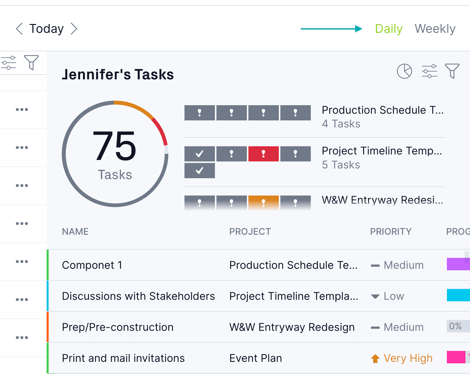Image resolution: width=470 pixels, height=374 pixels.
Task: Open W&W Entryway Redesi... project label
Action: [382, 200]
